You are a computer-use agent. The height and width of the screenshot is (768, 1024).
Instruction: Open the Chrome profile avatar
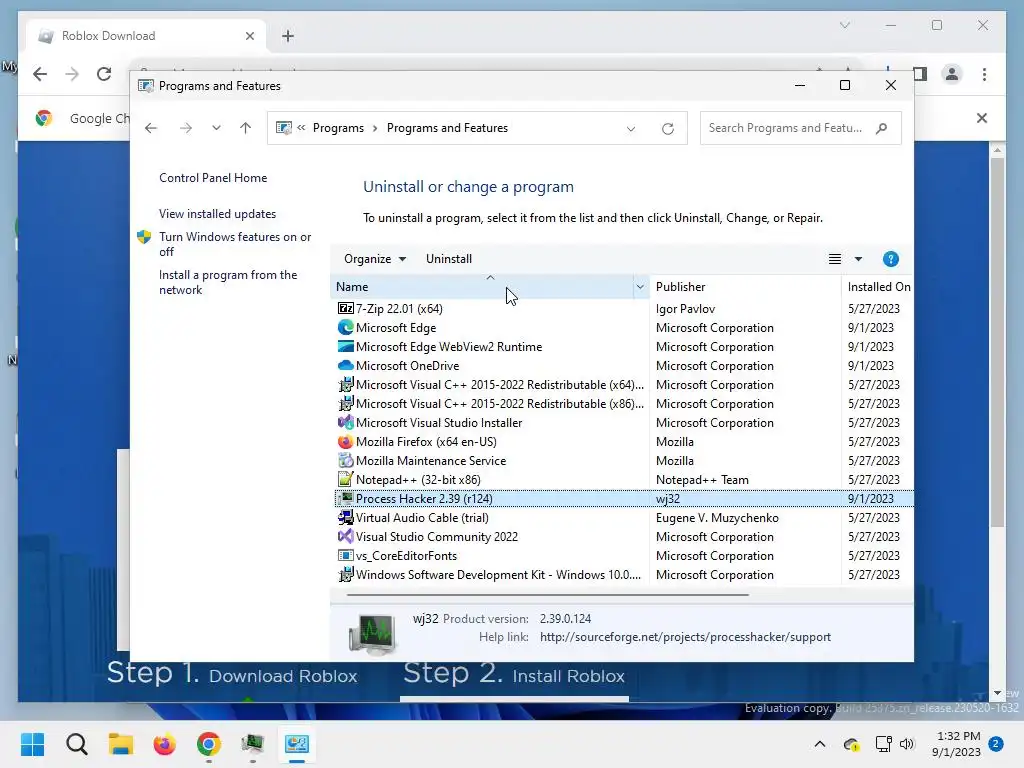click(952, 74)
